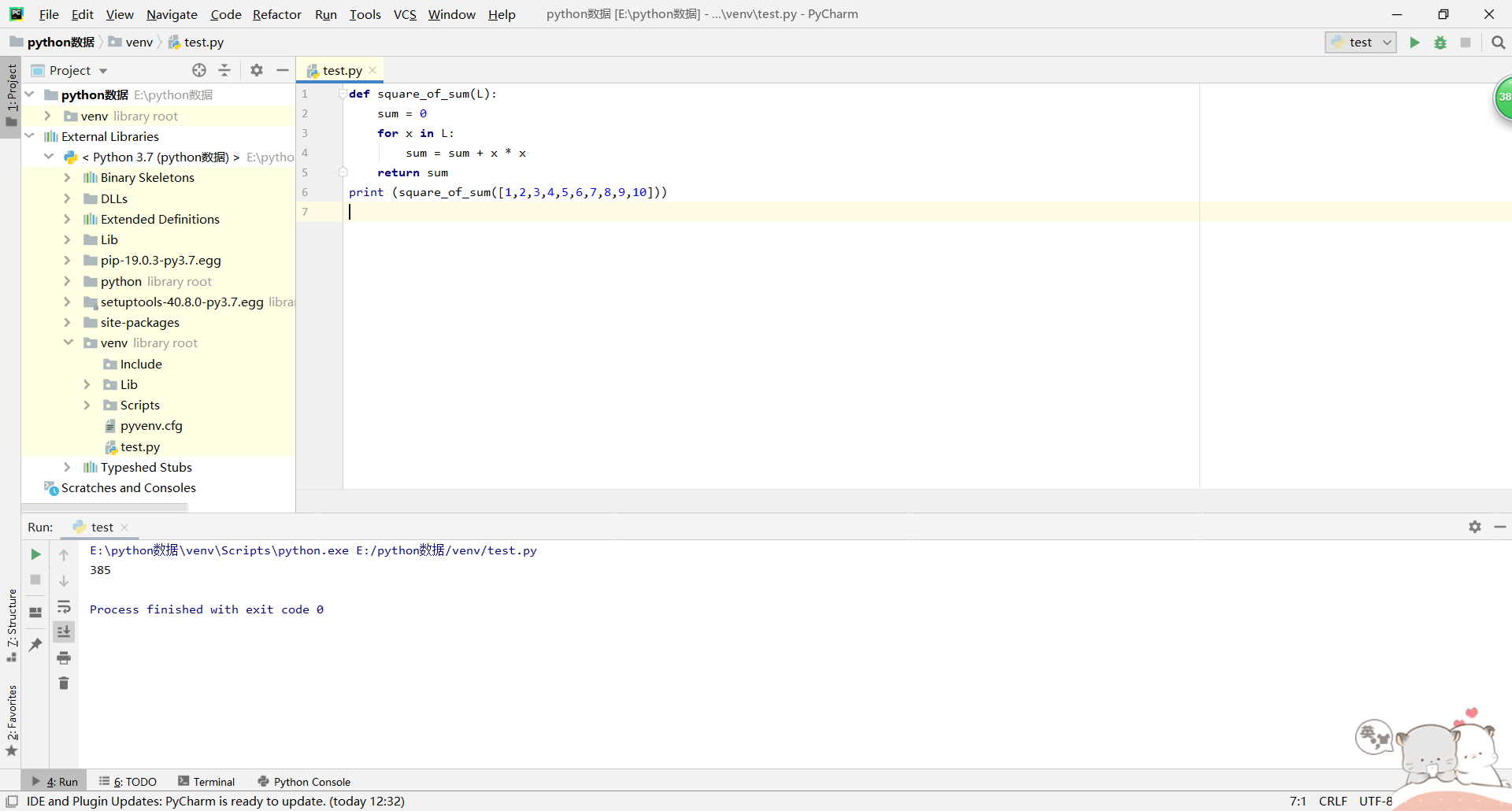
Task: Hide the Project panel with minus icon
Action: [x=283, y=70]
